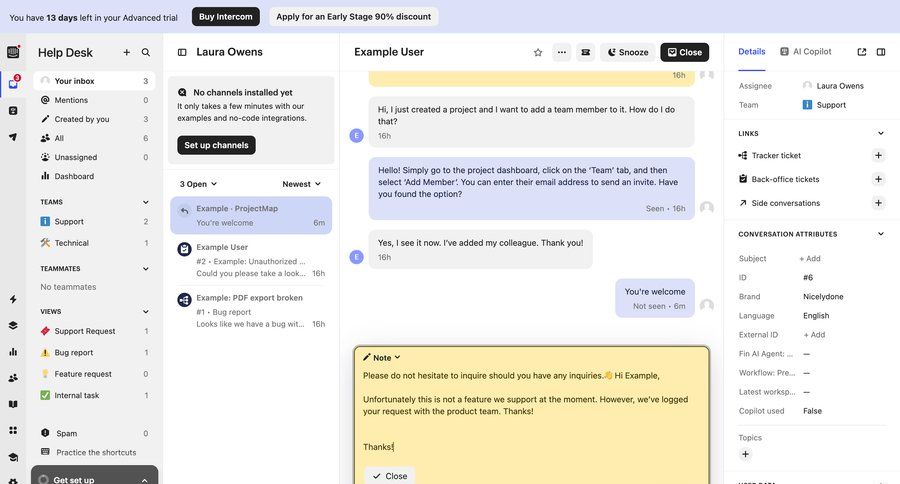Viewport: 900px width, 484px height.
Task: Open conversation in new window icon
Action: click(862, 52)
